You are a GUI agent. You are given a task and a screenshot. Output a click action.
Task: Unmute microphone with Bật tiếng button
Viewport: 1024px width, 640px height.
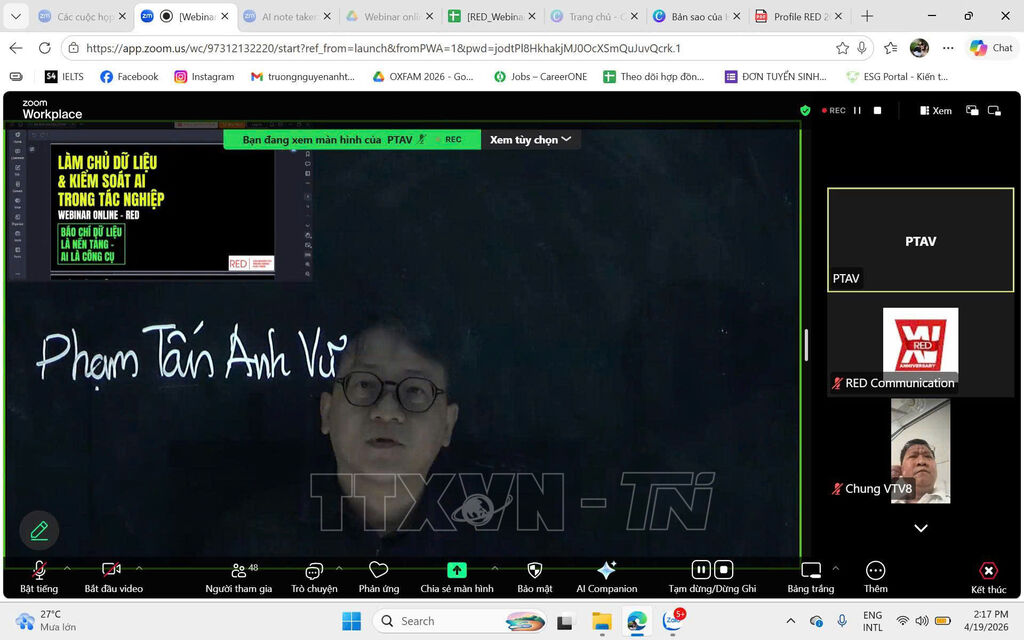(39, 571)
